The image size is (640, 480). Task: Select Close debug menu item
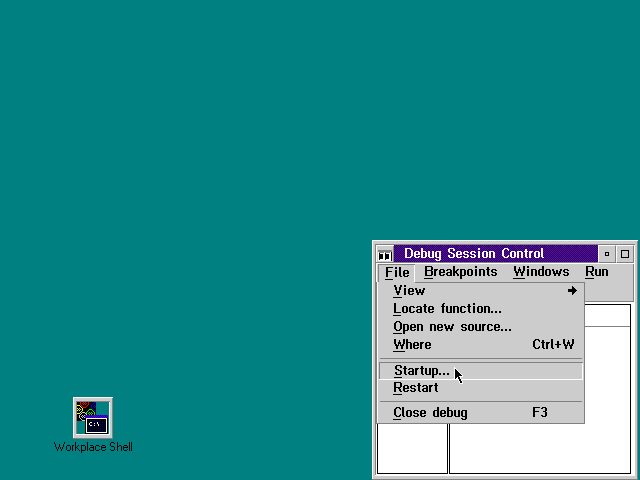pos(481,413)
